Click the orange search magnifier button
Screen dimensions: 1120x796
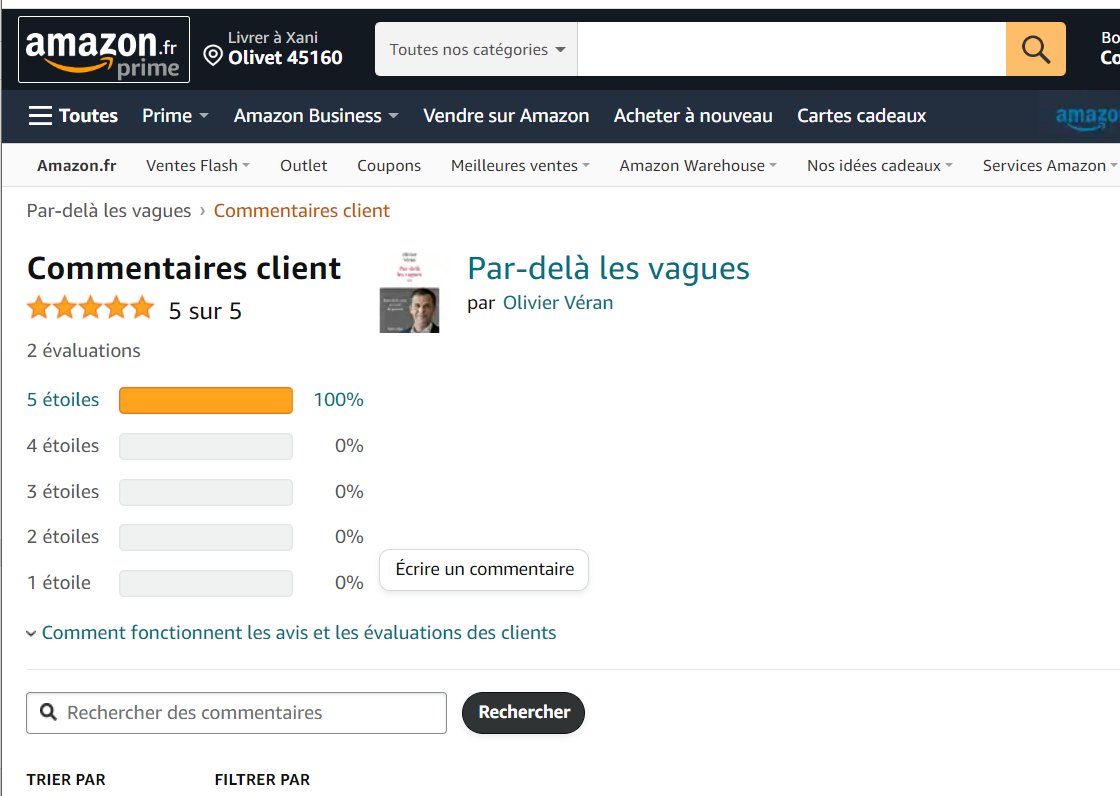point(1035,49)
